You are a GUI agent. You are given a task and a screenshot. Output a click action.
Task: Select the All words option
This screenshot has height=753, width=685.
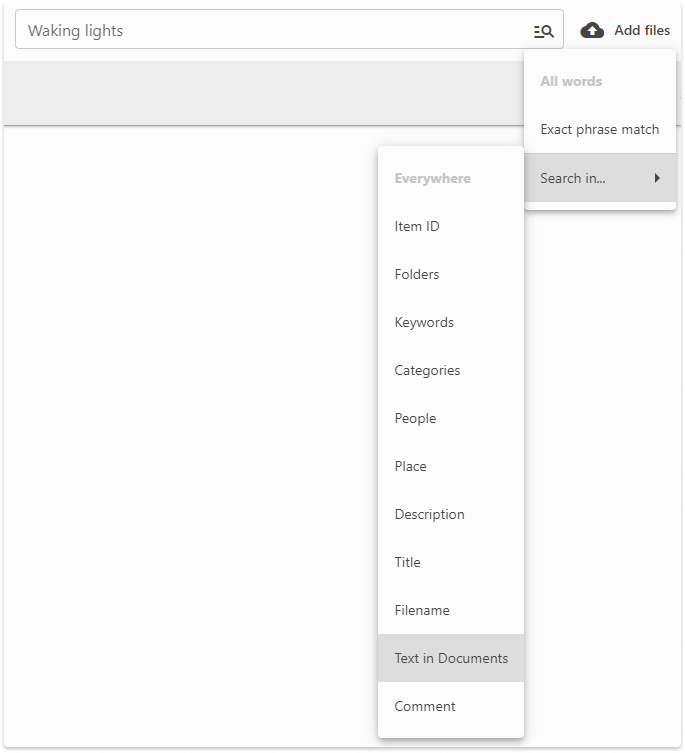pos(571,81)
